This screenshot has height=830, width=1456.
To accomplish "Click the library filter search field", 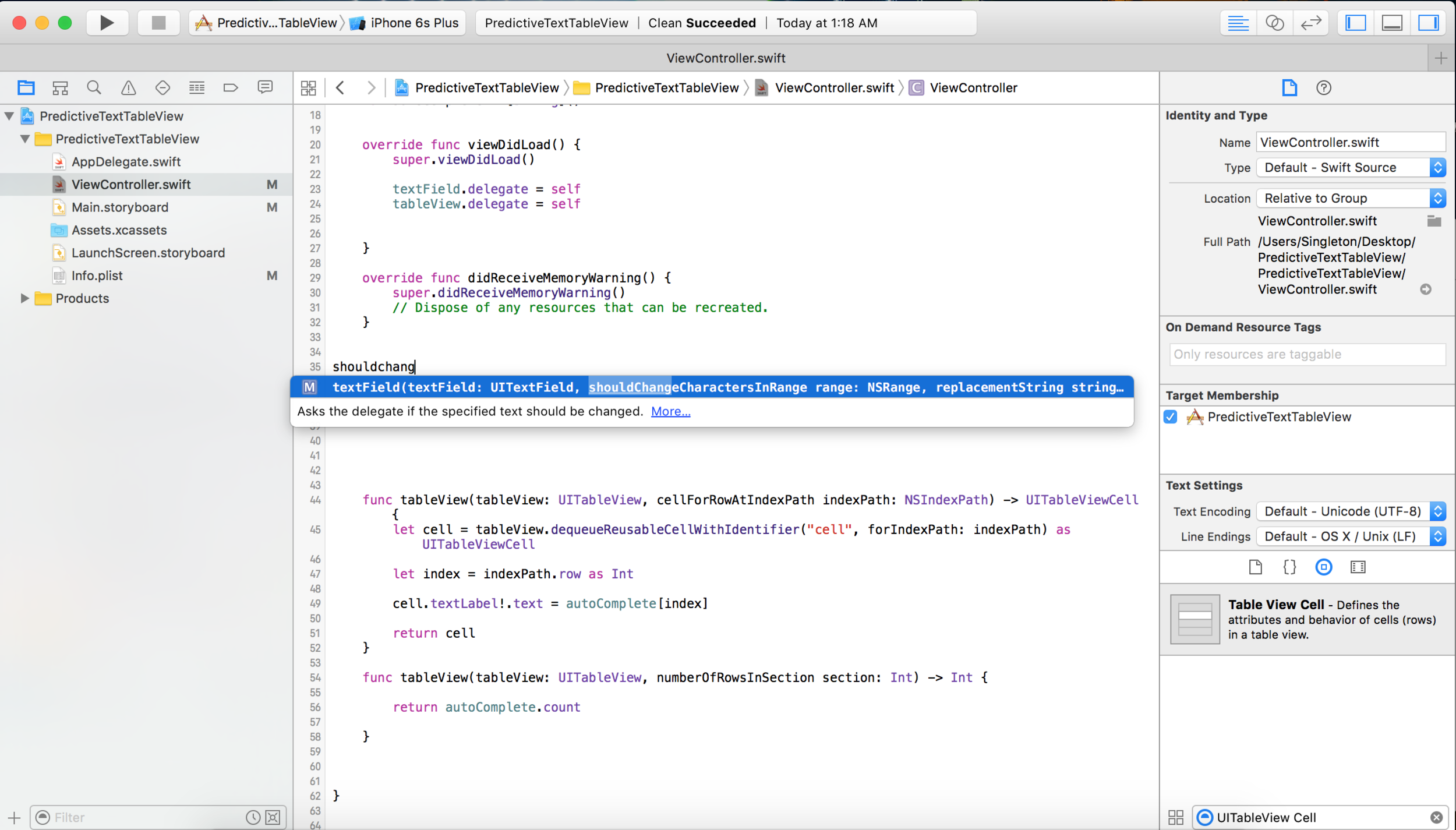I will (x=1319, y=817).
